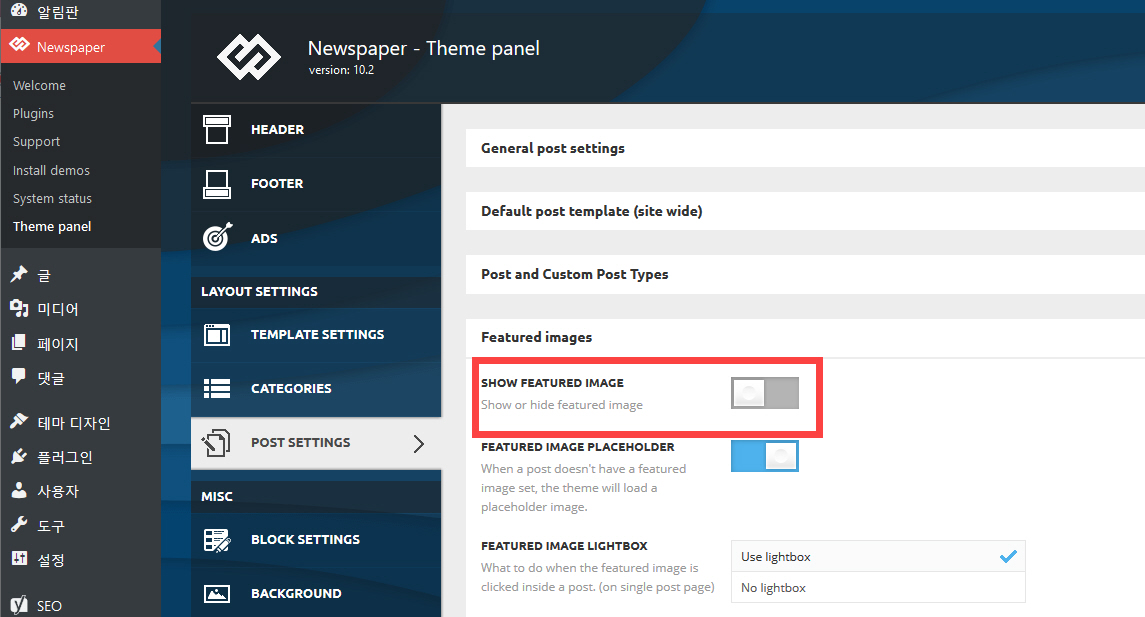
Task: Click the 'MISC' group heading
Action: 217,497
